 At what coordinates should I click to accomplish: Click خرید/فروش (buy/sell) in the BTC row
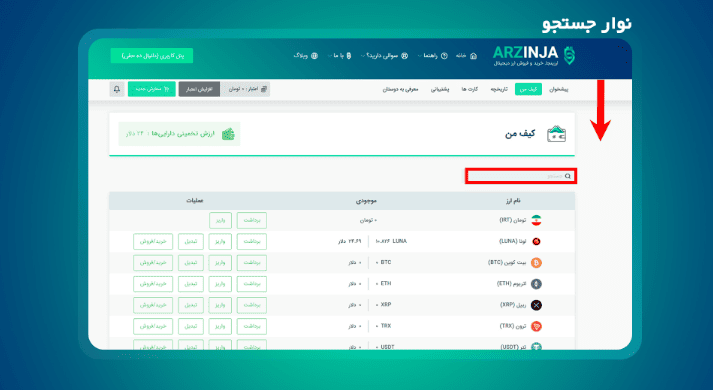[x=153, y=263]
